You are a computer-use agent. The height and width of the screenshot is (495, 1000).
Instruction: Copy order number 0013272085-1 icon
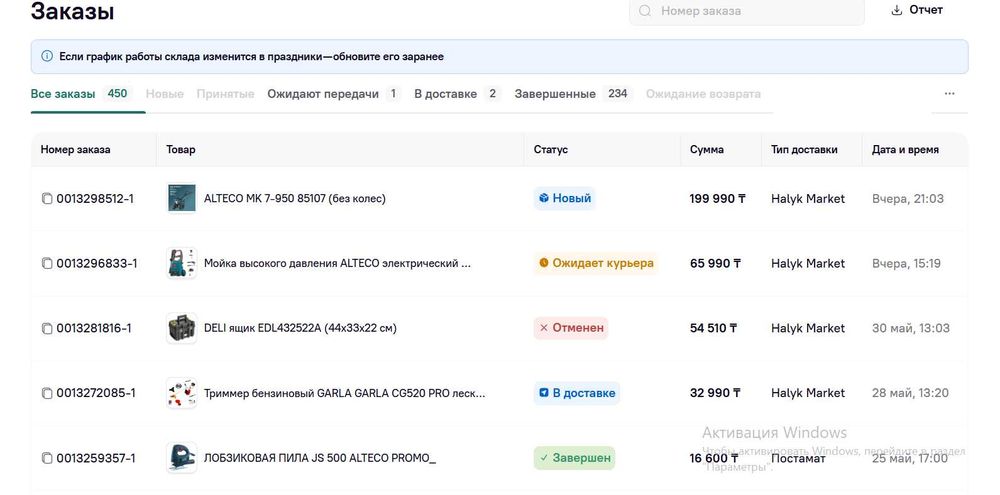coord(47,394)
